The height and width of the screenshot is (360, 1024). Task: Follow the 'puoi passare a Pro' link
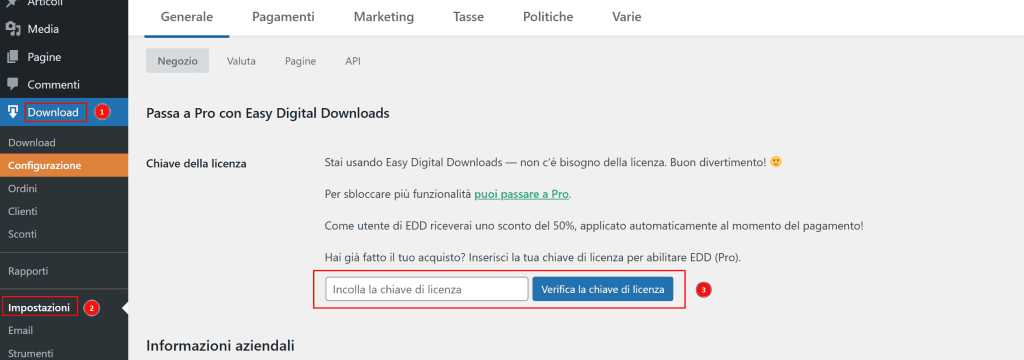pos(521,194)
